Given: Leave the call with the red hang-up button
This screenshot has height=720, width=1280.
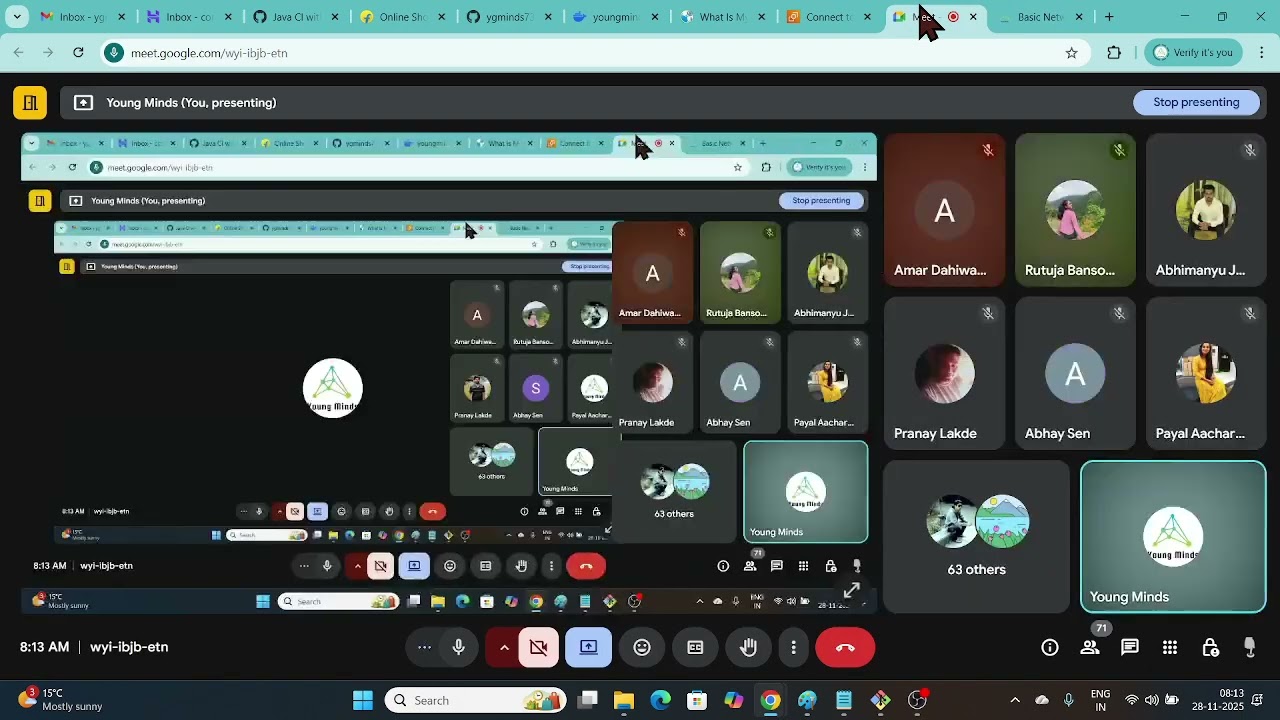Looking at the screenshot, I should point(845,647).
